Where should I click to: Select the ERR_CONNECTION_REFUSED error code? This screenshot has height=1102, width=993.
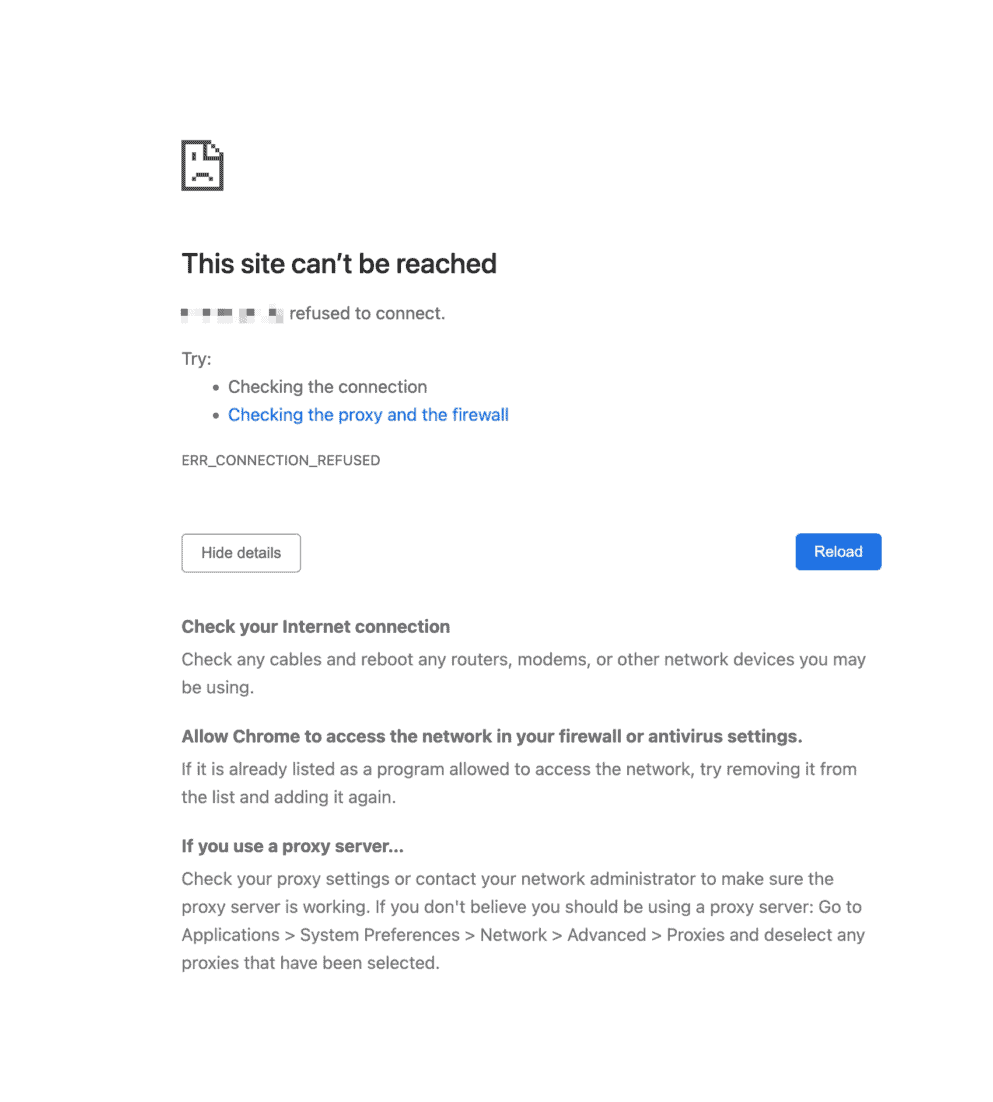[x=280, y=460]
